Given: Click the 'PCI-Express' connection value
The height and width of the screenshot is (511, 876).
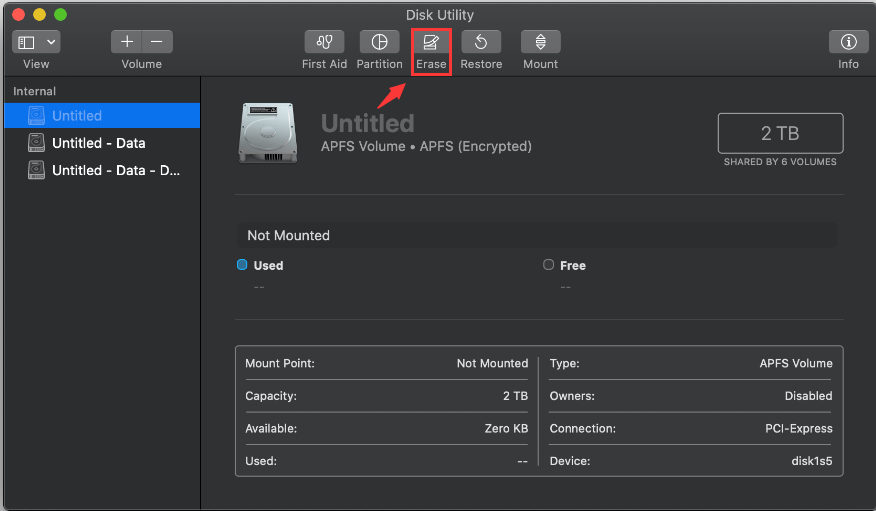Looking at the screenshot, I should tap(798, 428).
